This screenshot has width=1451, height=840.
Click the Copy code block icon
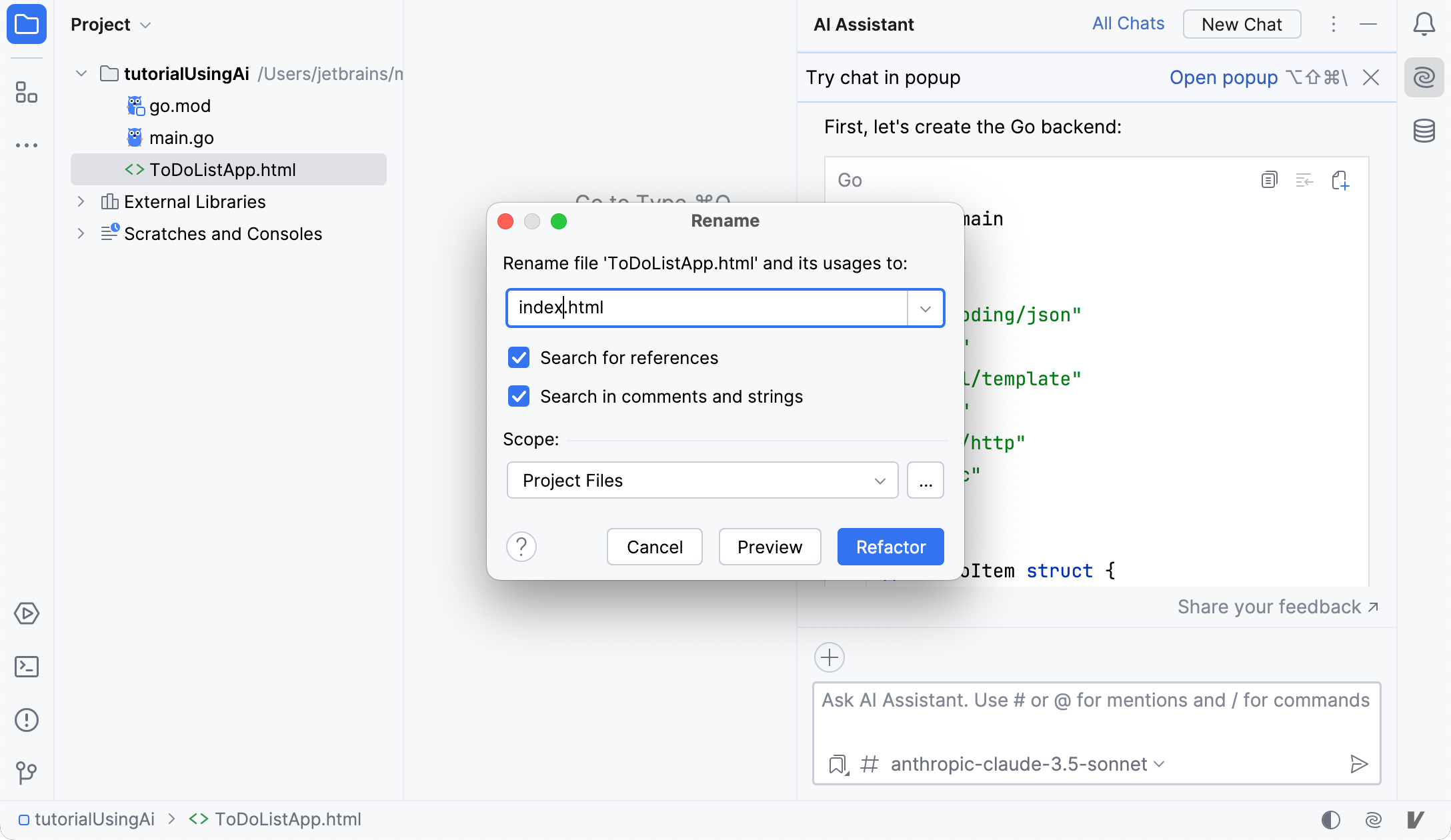click(x=1269, y=180)
